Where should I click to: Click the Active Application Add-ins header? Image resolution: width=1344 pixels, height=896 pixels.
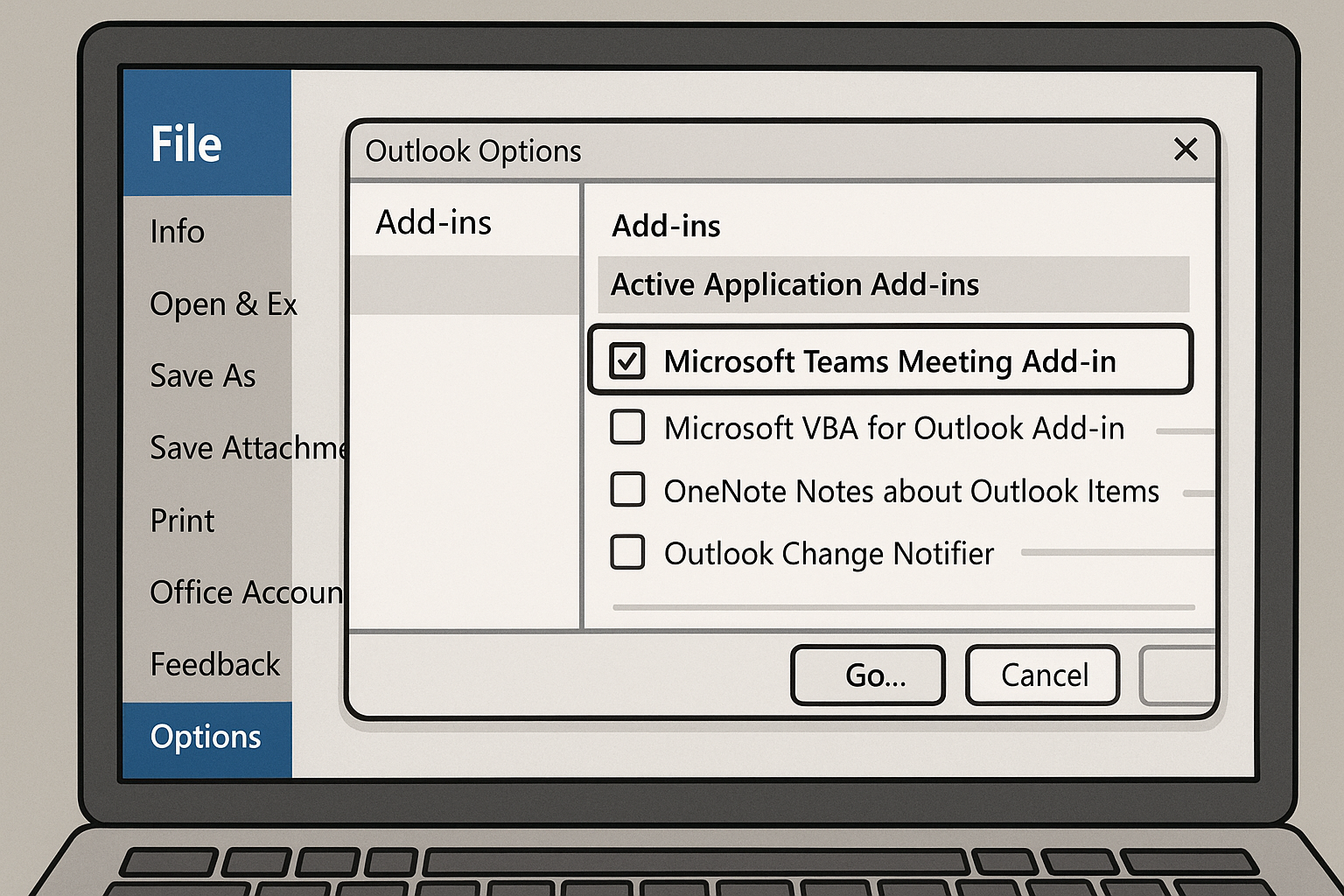click(893, 284)
